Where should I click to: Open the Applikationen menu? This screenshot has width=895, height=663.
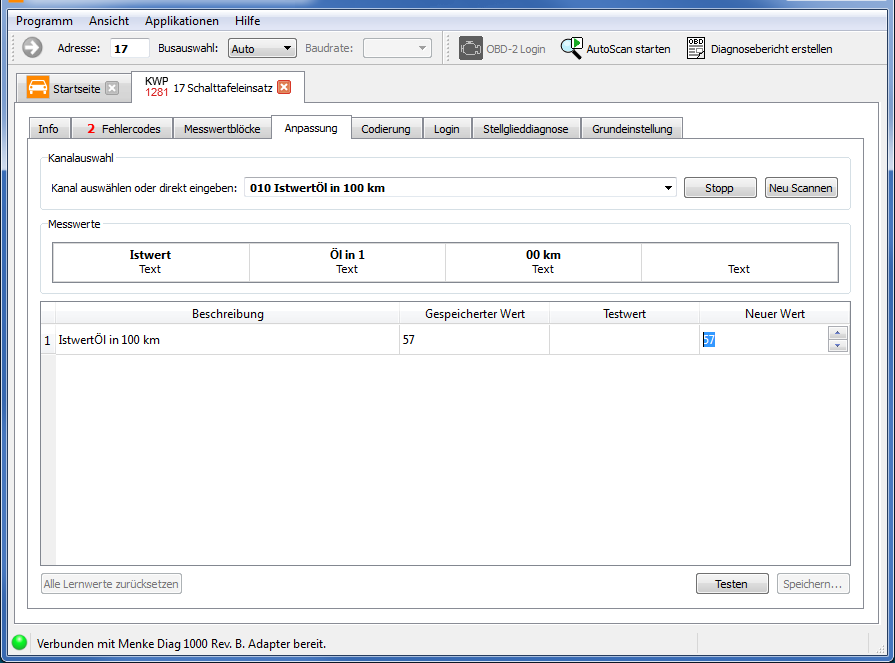pyautogui.click(x=181, y=21)
